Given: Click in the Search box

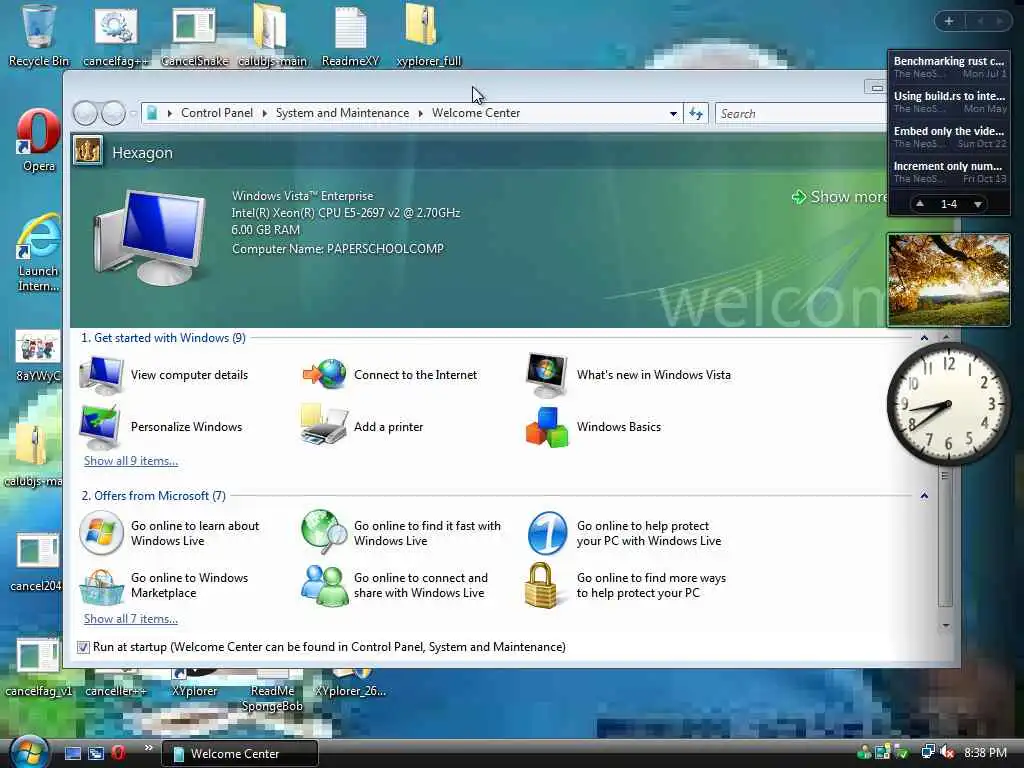Looking at the screenshot, I should coord(801,114).
